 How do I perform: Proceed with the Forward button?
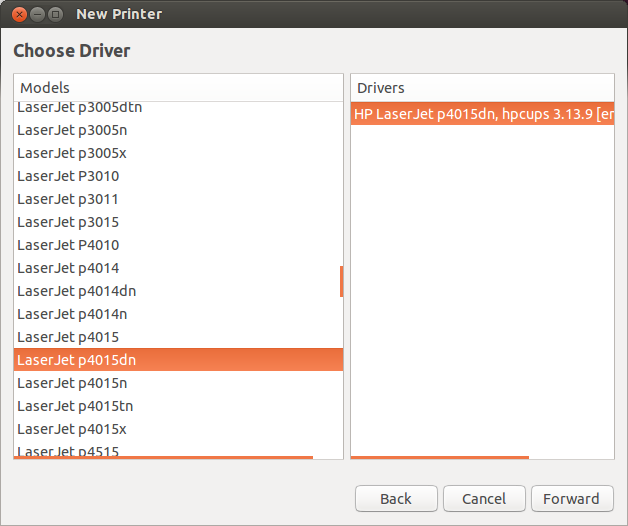tap(572, 499)
